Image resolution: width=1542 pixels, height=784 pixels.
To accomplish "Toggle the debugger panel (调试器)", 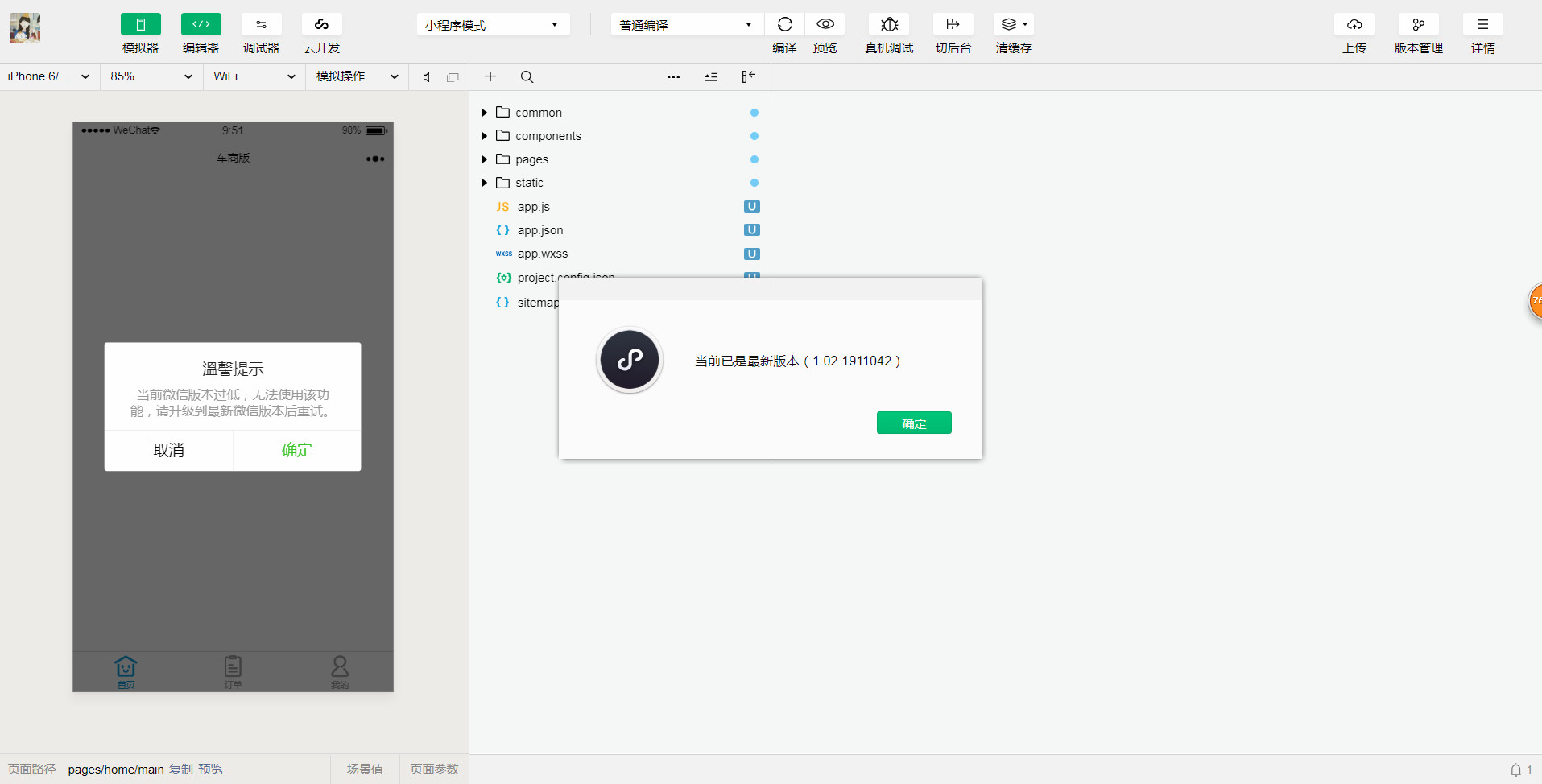I will click(261, 25).
